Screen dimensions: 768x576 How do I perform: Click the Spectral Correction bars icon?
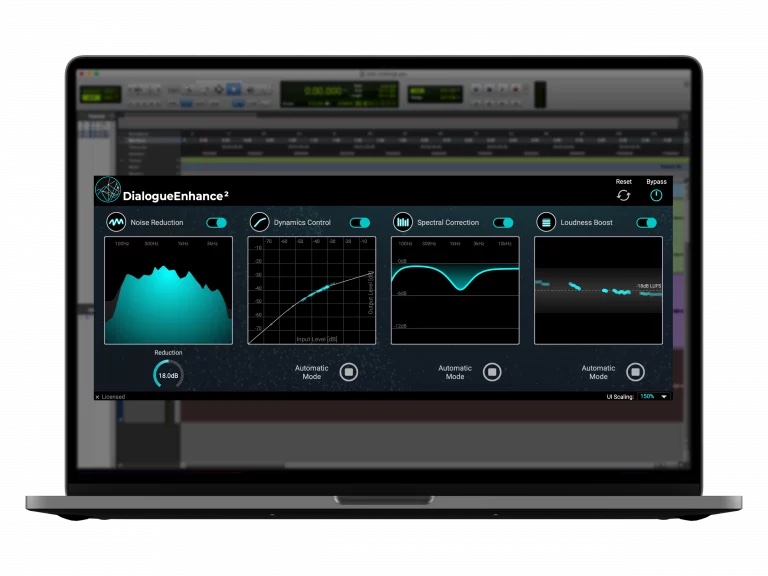click(x=403, y=222)
